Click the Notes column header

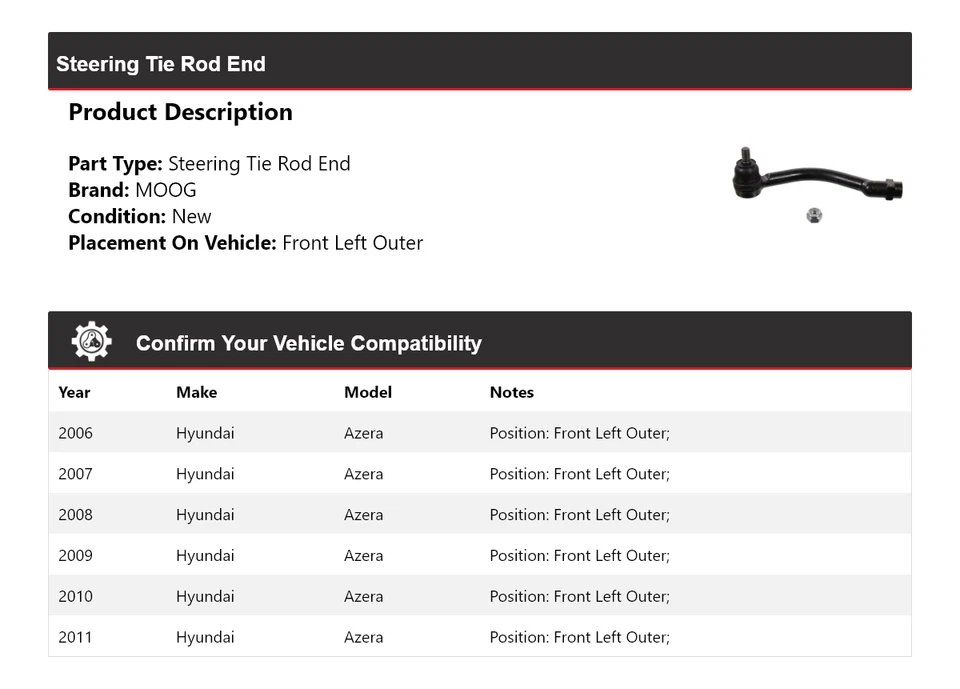(x=511, y=392)
